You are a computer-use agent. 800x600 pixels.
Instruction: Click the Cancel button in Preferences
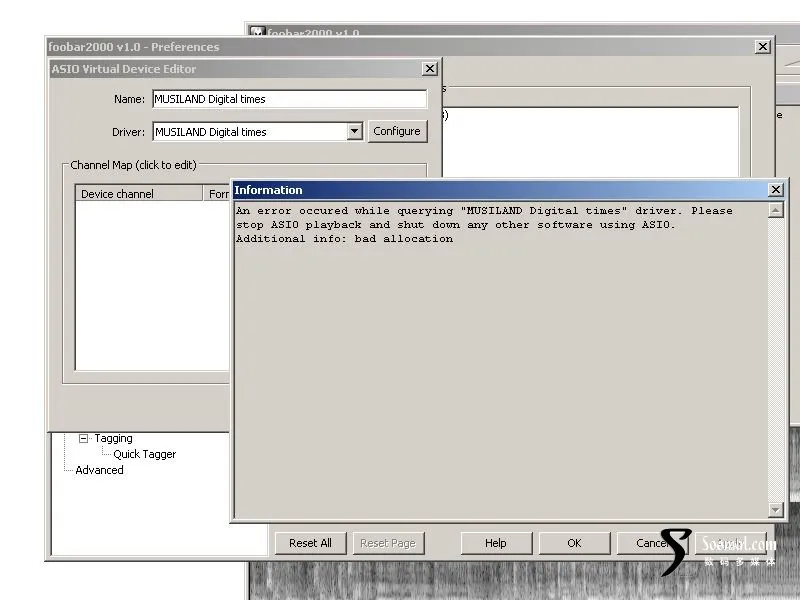click(652, 543)
